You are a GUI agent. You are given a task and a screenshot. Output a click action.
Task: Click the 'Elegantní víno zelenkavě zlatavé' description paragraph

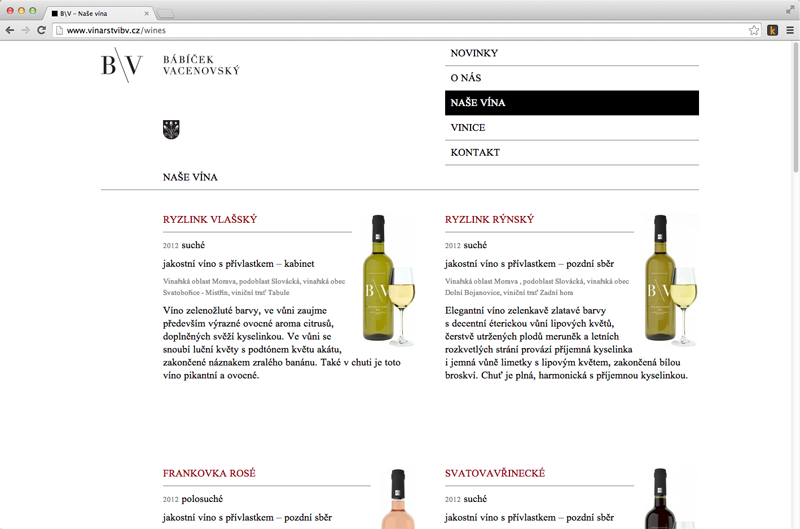566,343
